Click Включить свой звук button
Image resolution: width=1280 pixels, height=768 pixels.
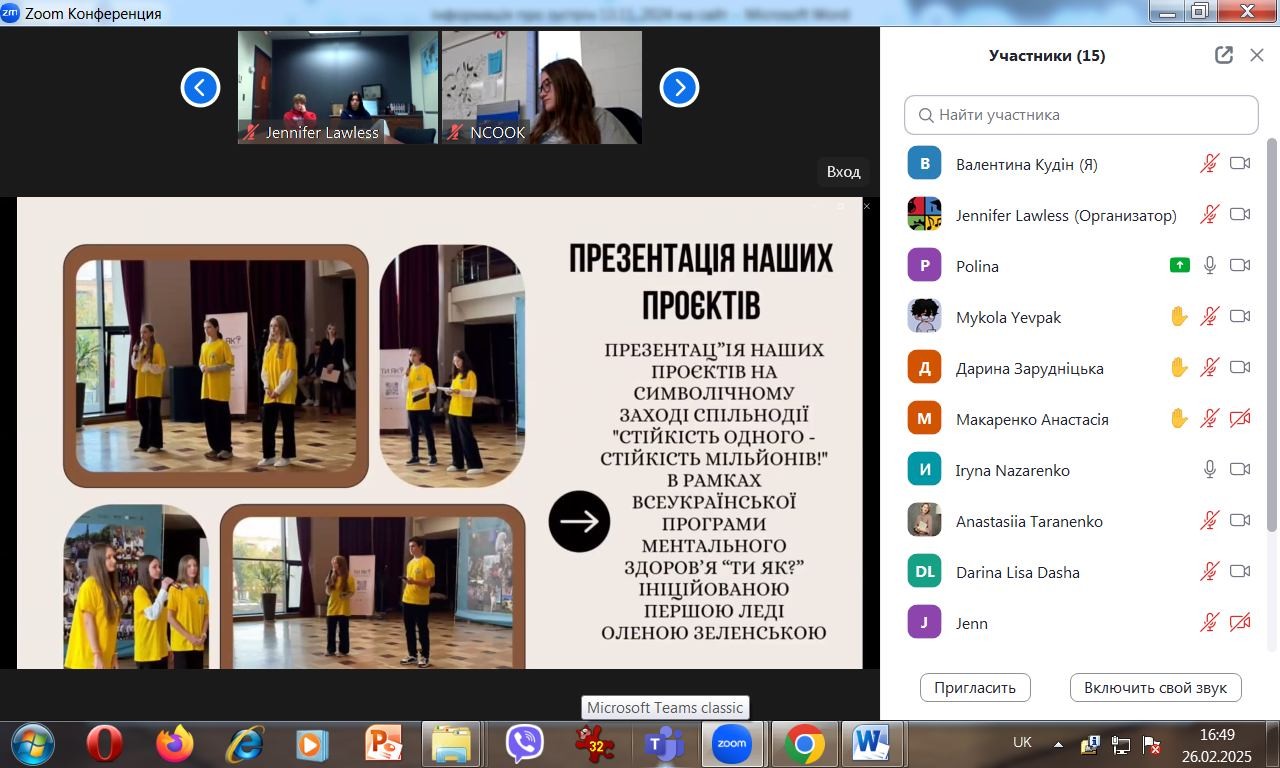tap(1155, 688)
